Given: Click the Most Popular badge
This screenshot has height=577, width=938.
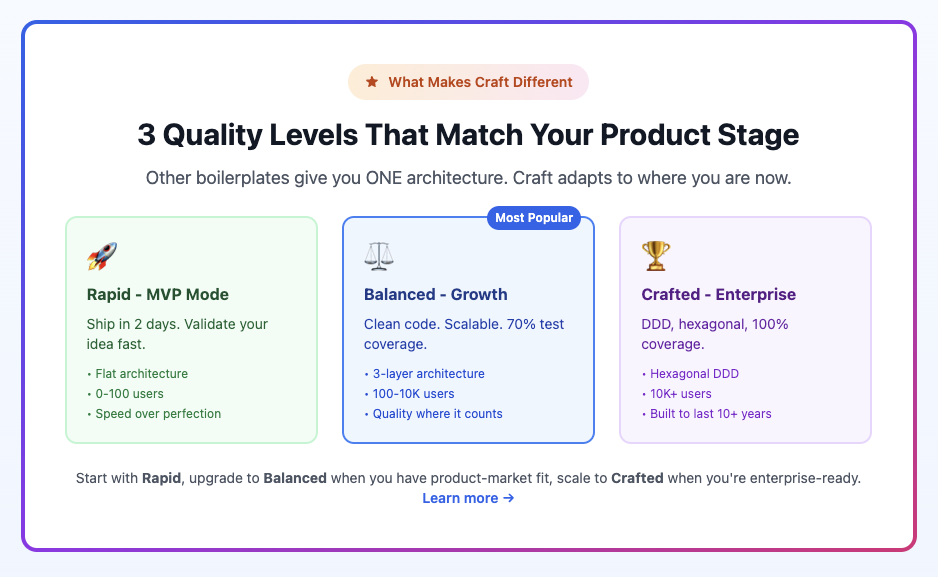Looking at the screenshot, I should click(534, 218).
